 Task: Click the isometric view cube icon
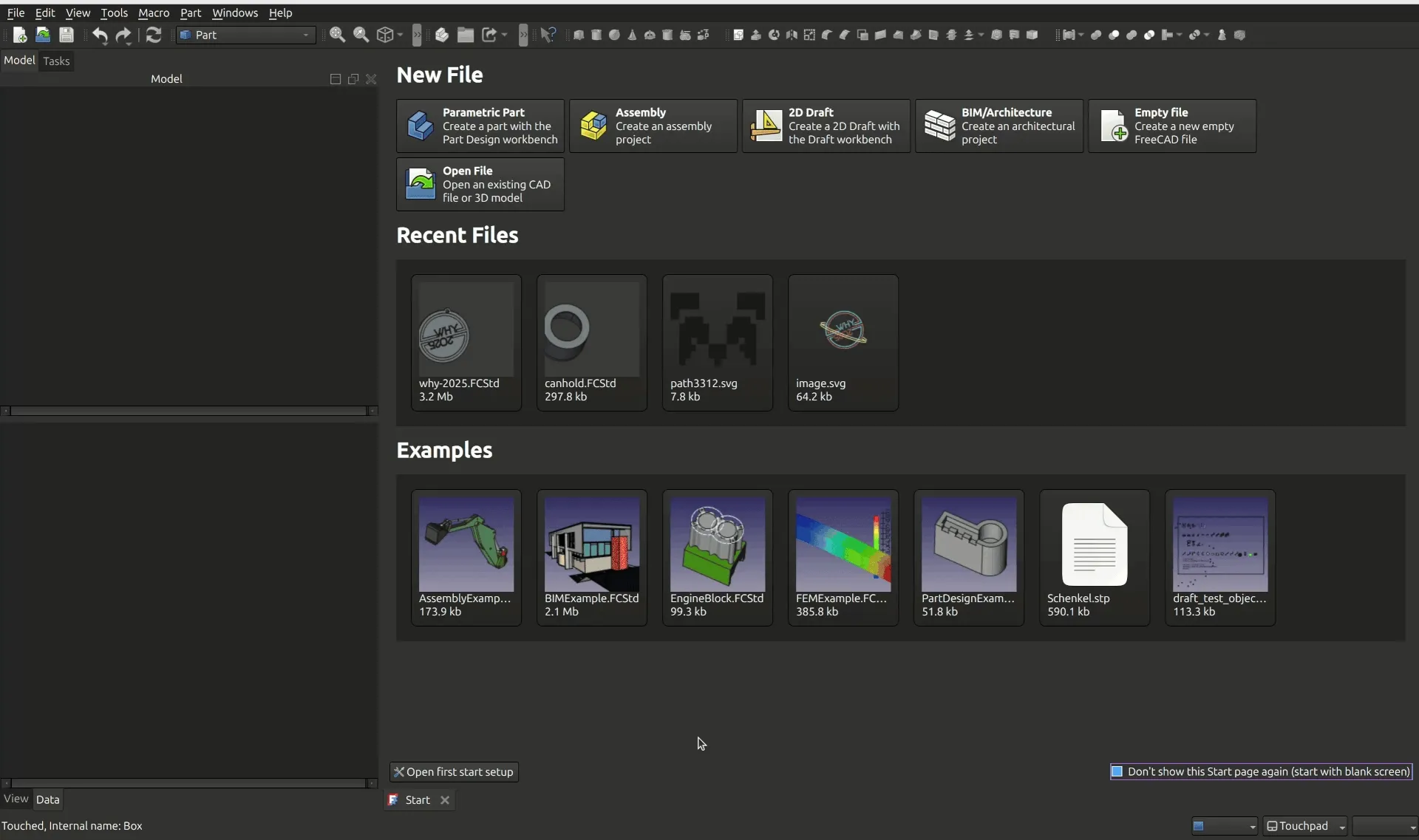[x=385, y=35]
